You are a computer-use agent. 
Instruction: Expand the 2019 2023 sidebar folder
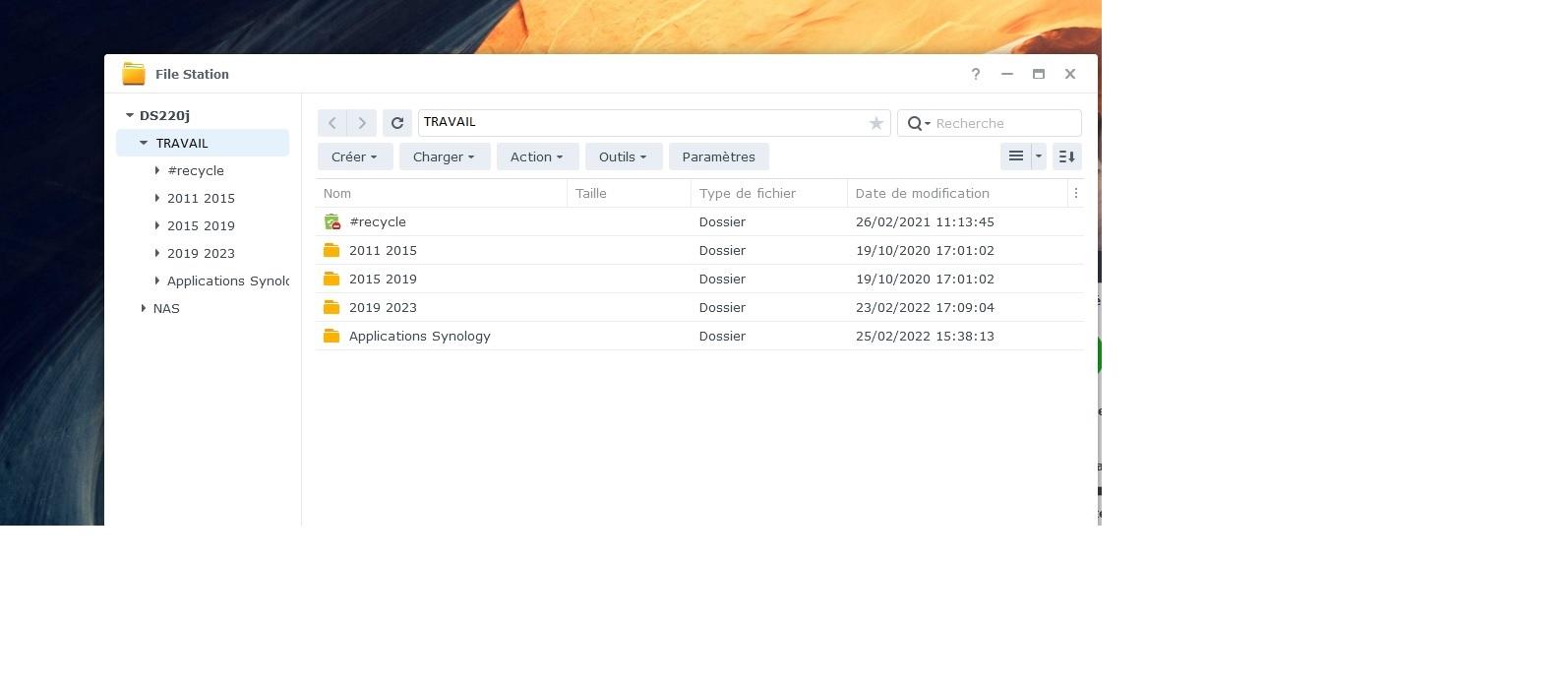click(157, 253)
